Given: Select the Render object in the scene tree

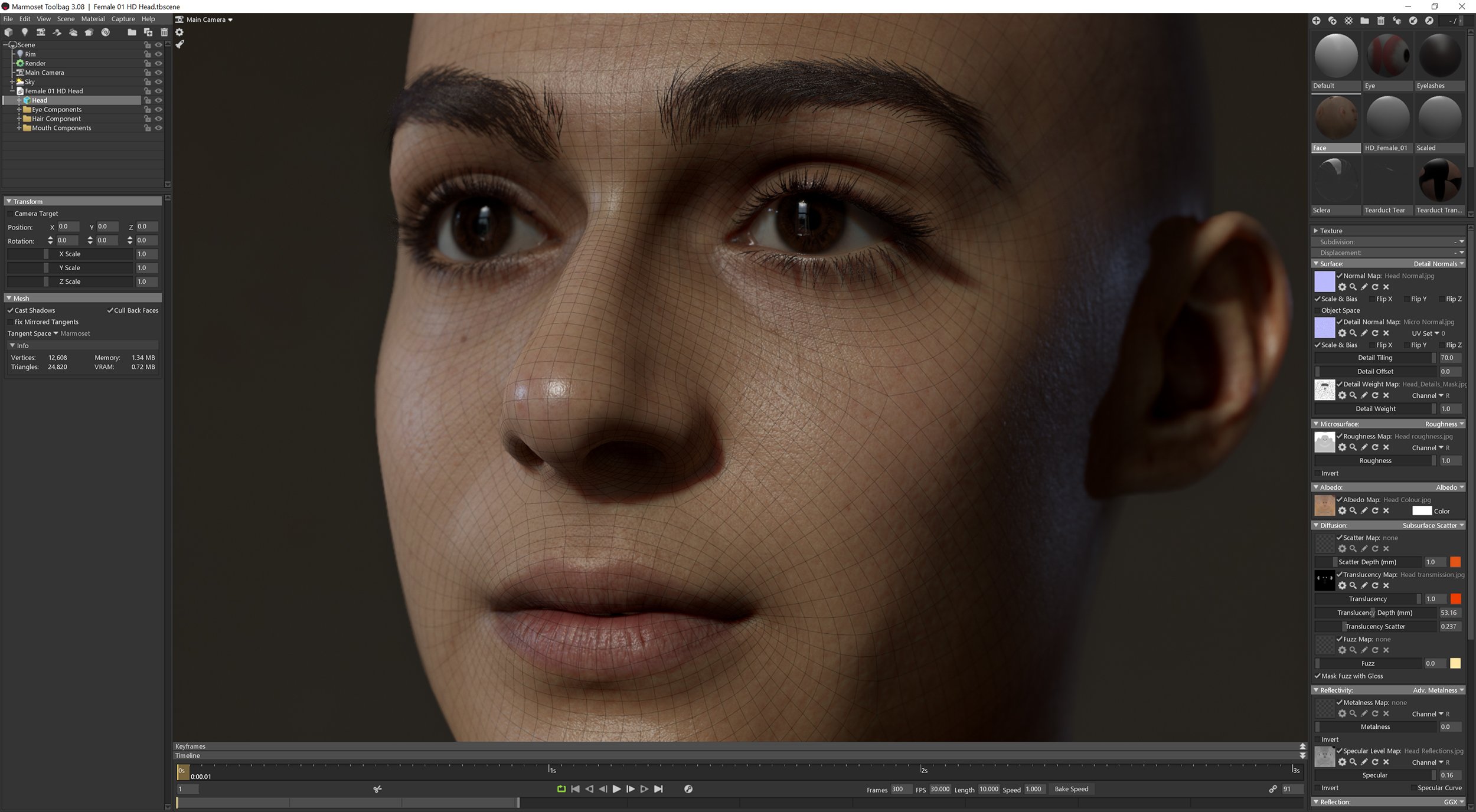Looking at the screenshot, I should pyautogui.click(x=35, y=63).
